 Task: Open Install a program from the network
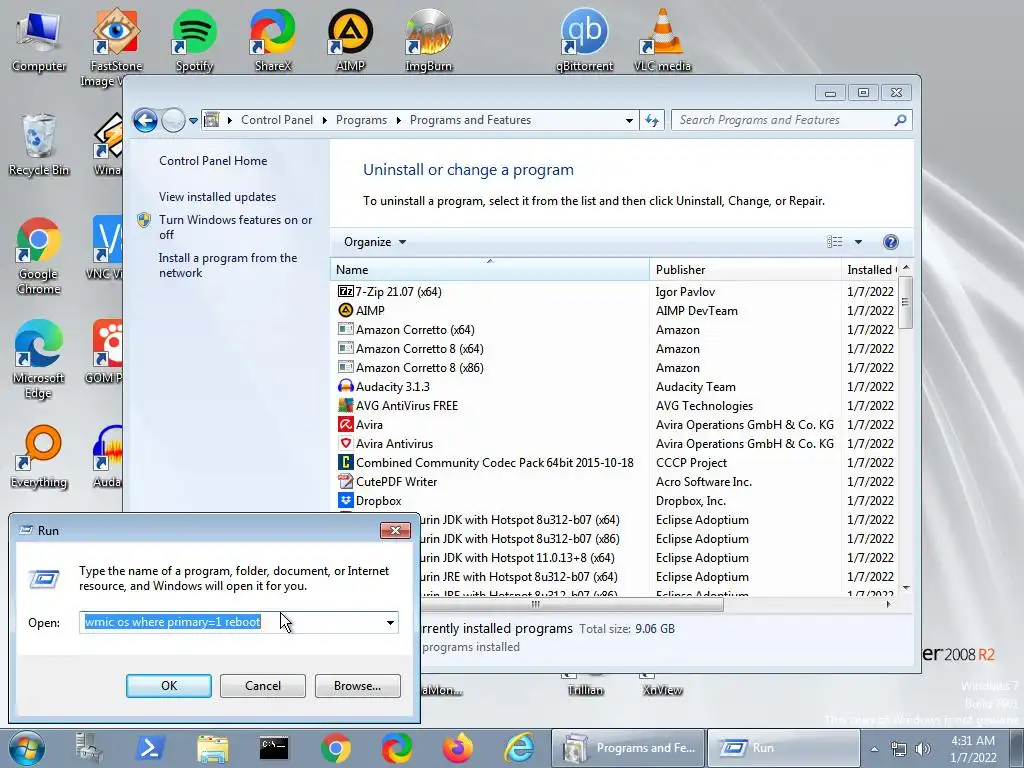click(x=228, y=265)
